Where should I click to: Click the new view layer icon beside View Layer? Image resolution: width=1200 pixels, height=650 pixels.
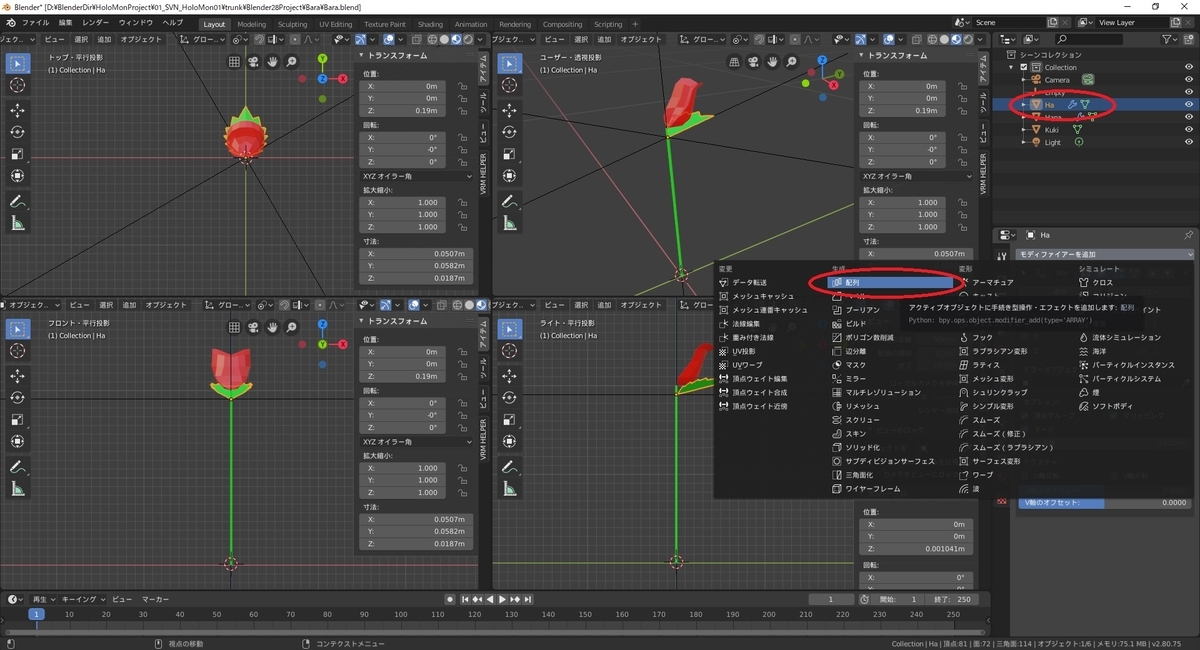pos(1173,22)
